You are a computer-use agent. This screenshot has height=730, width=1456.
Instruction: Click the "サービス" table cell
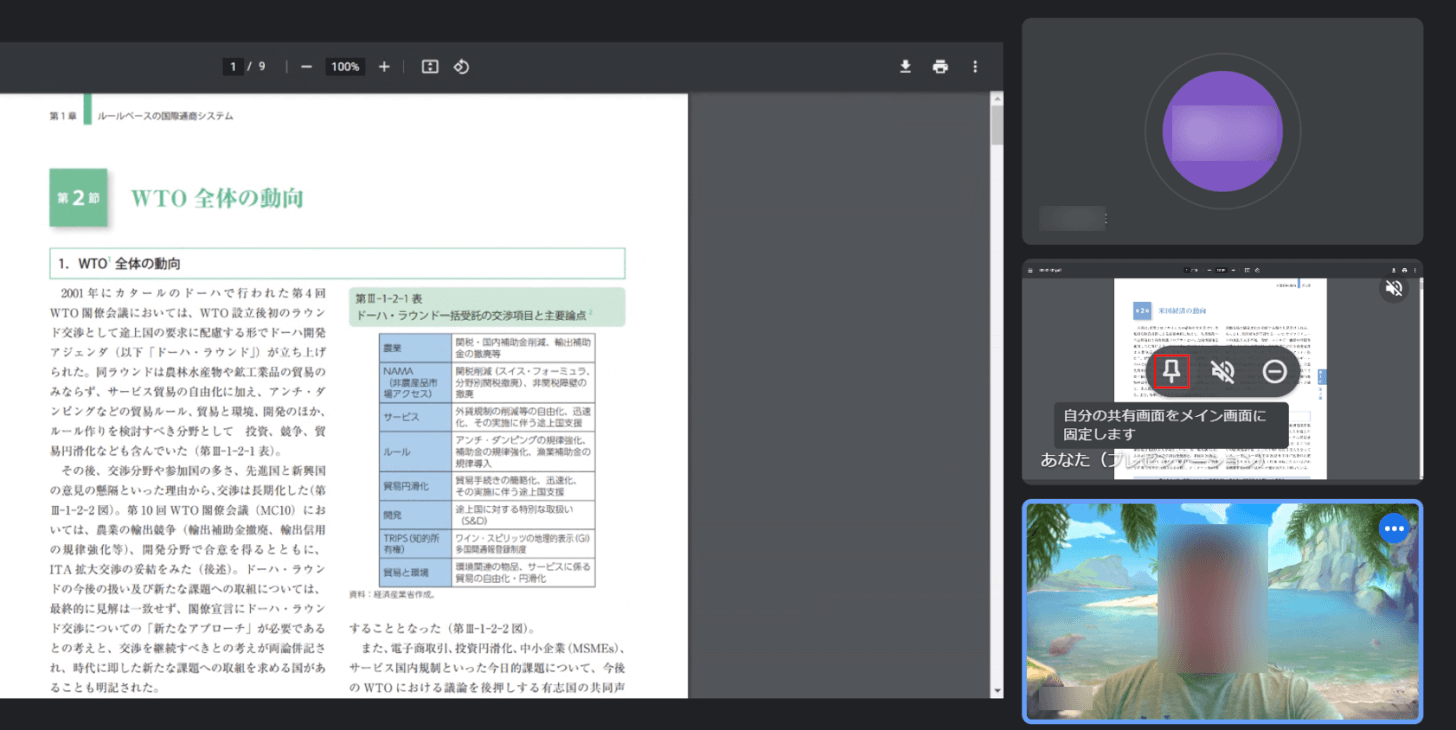[415, 416]
